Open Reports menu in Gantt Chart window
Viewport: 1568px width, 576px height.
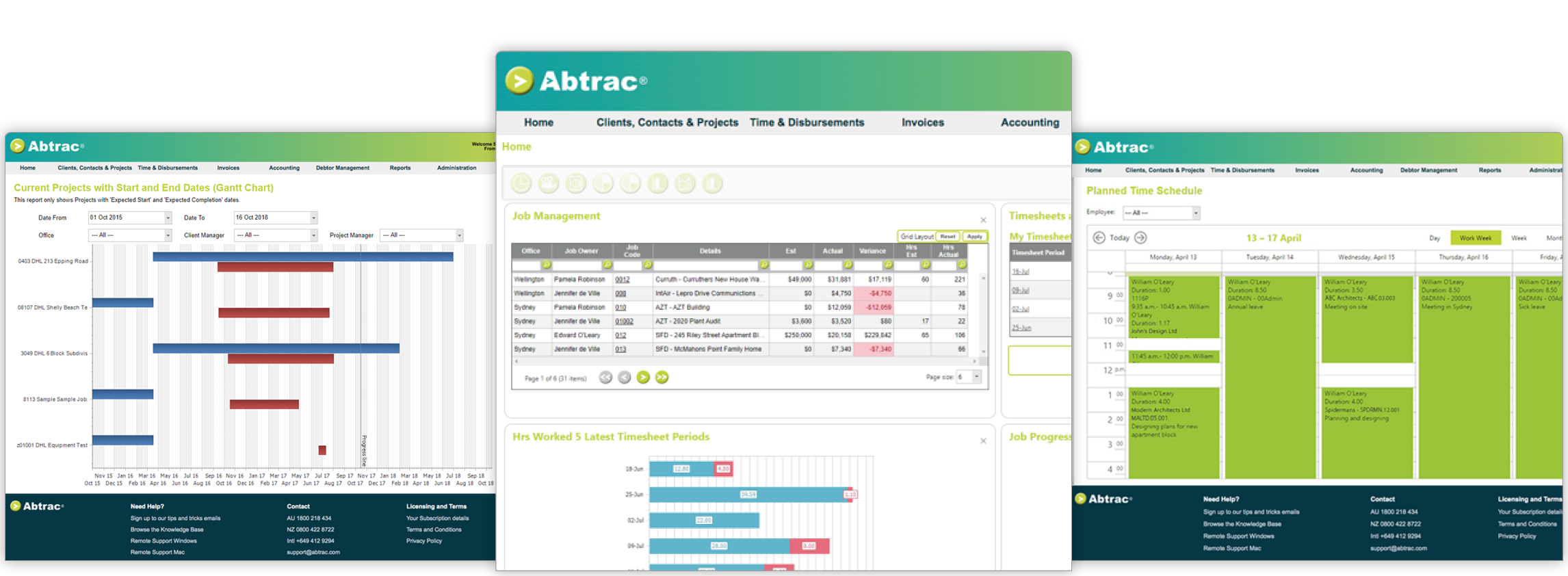coord(400,168)
